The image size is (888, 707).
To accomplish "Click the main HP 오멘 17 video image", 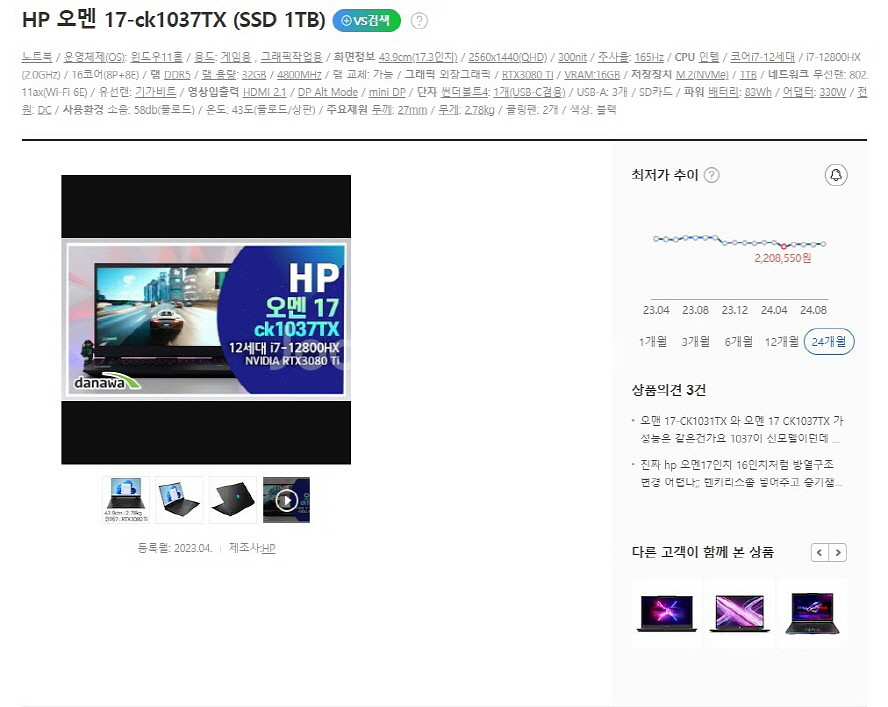I will click(206, 320).
